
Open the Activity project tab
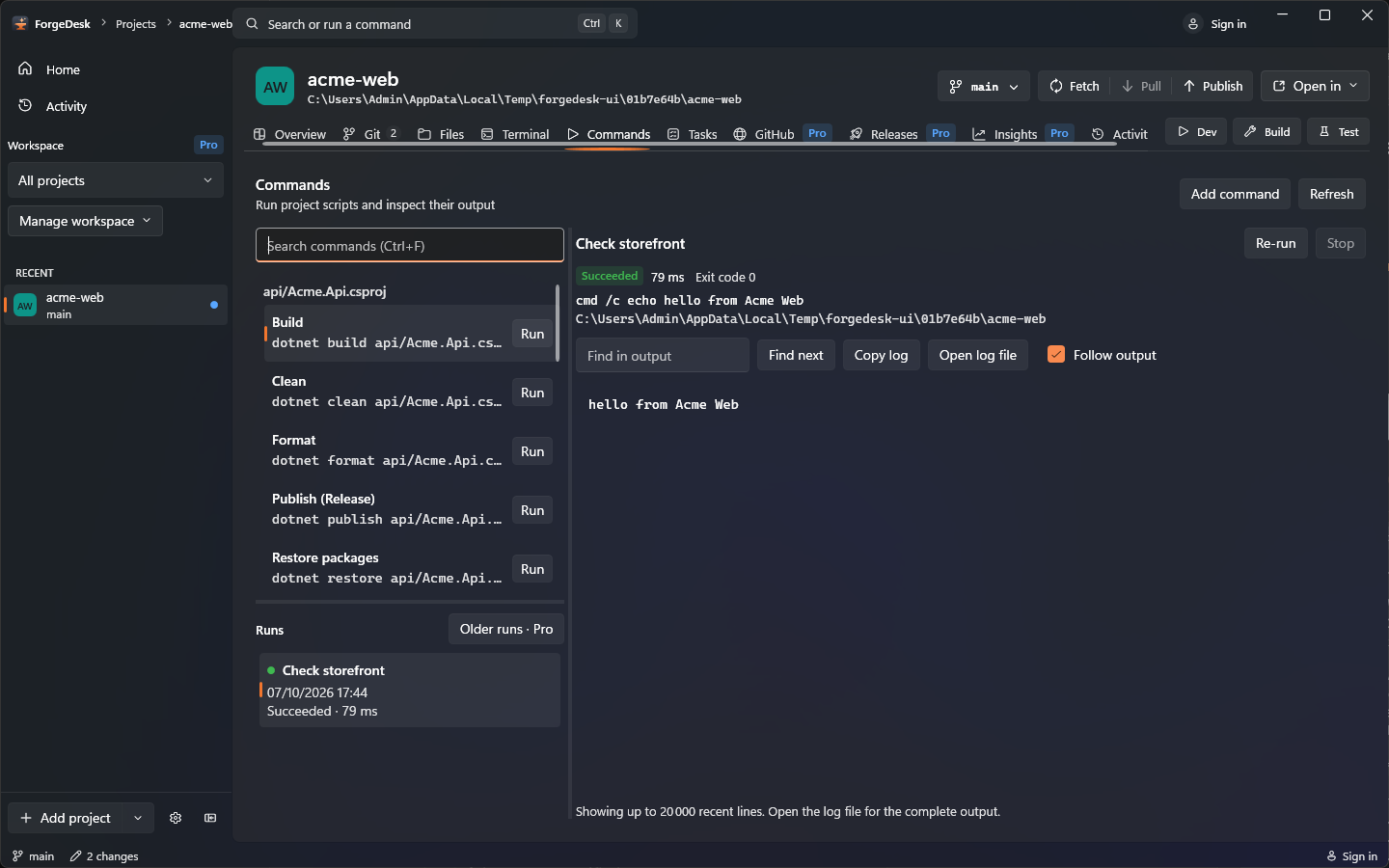(x=1119, y=134)
